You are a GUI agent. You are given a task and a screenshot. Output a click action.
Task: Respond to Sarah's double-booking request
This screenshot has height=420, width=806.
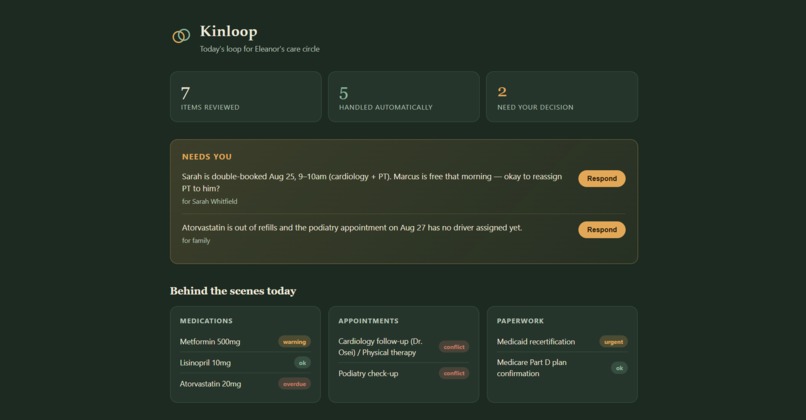click(601, 178)
